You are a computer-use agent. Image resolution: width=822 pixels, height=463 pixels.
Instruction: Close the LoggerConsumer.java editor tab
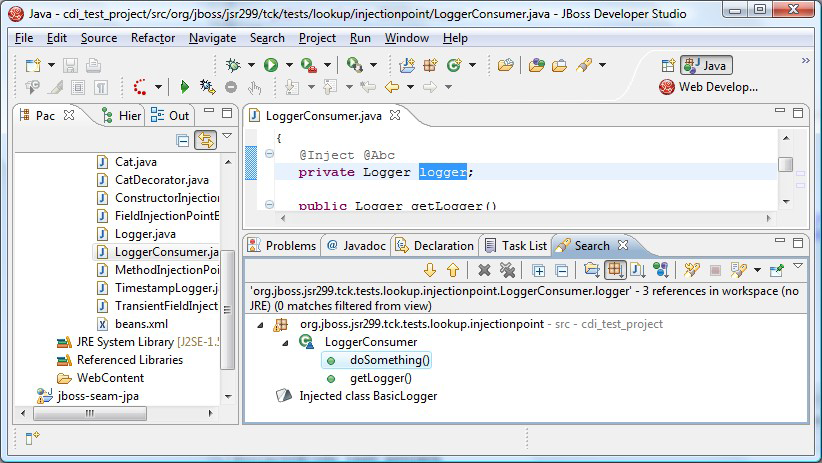[x=395, y=115]
